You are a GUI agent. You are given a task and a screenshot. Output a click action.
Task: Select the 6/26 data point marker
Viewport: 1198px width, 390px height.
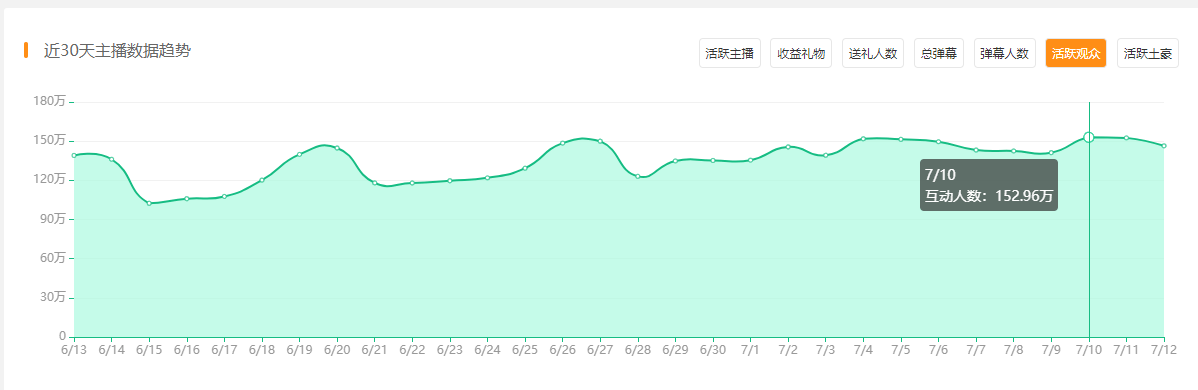pyautogui.click(x=562, y=143)
